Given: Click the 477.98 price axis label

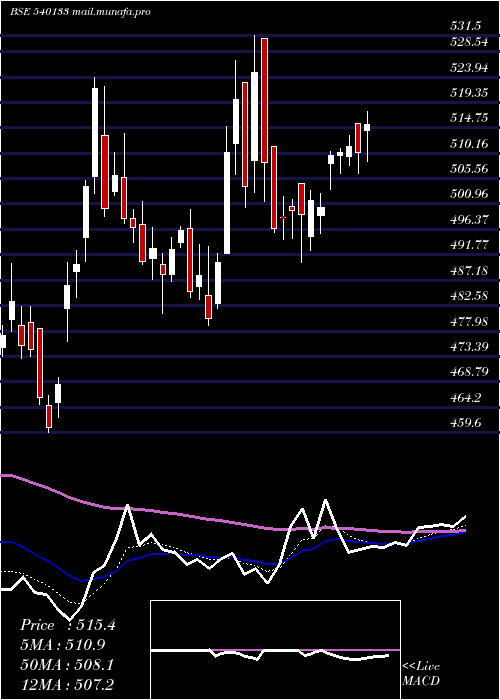Looking at the screenshot, I should coord(470,321).
